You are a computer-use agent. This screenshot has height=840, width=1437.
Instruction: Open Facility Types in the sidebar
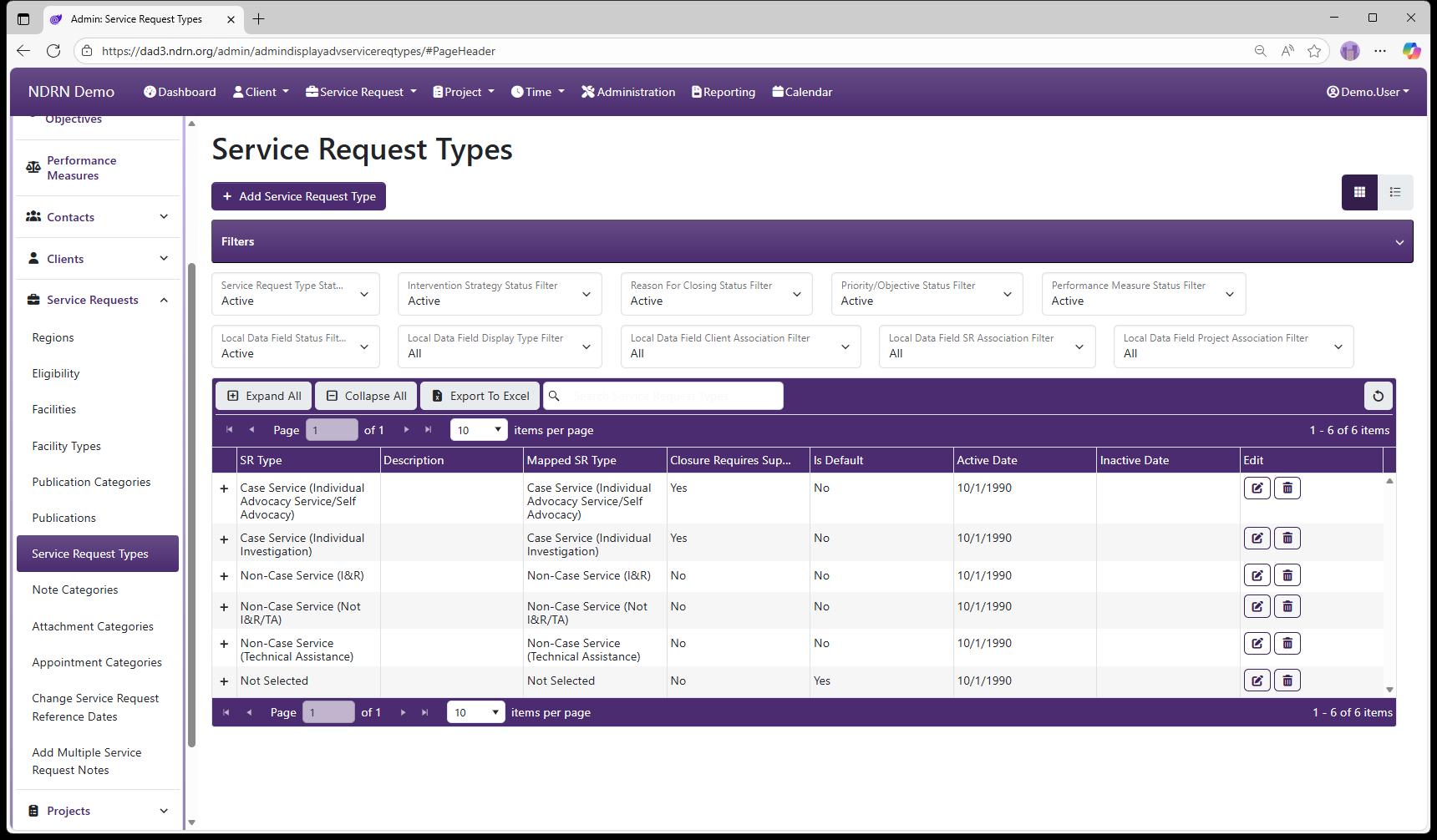coord(66,446)
